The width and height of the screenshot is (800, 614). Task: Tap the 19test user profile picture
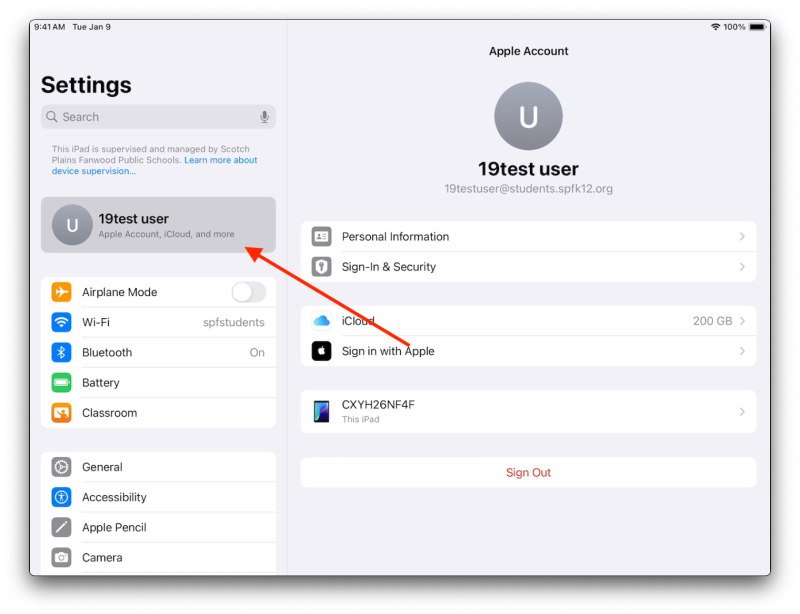(x=528, y=116)
